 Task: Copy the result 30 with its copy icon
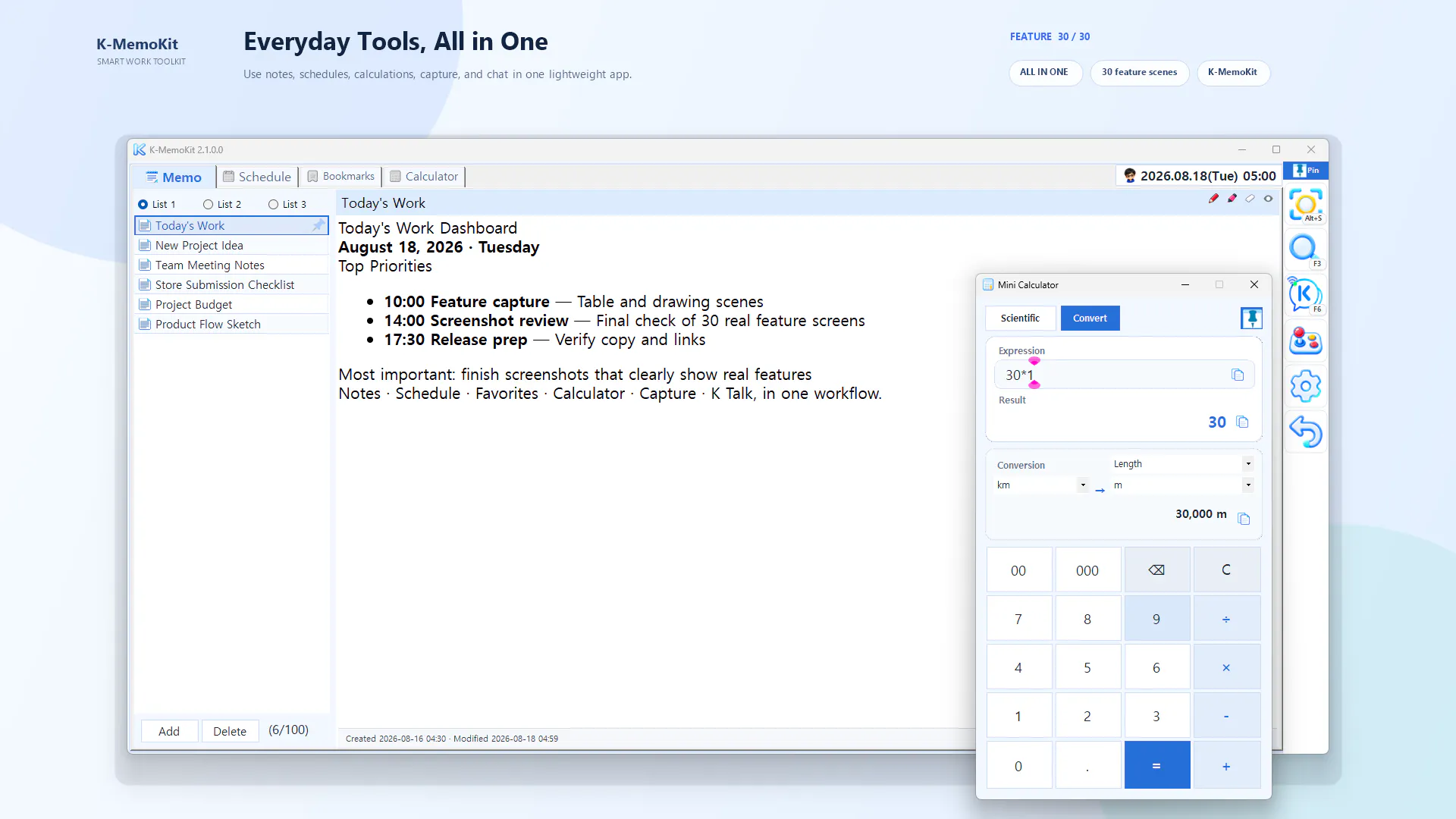pyautogui.click(x=1242, y=422)
